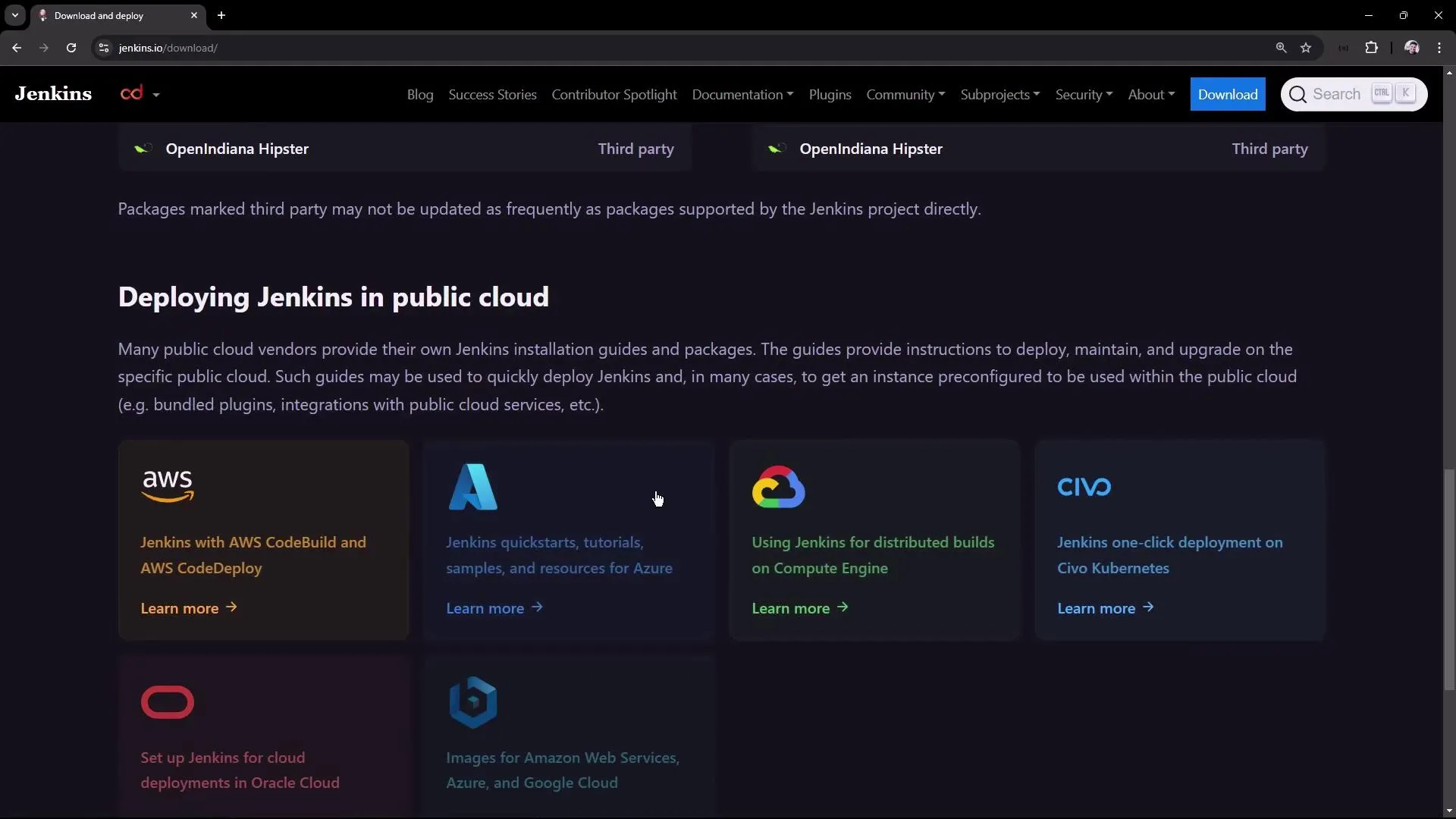Click the hexagonal cloud images icon

(472, 702)
